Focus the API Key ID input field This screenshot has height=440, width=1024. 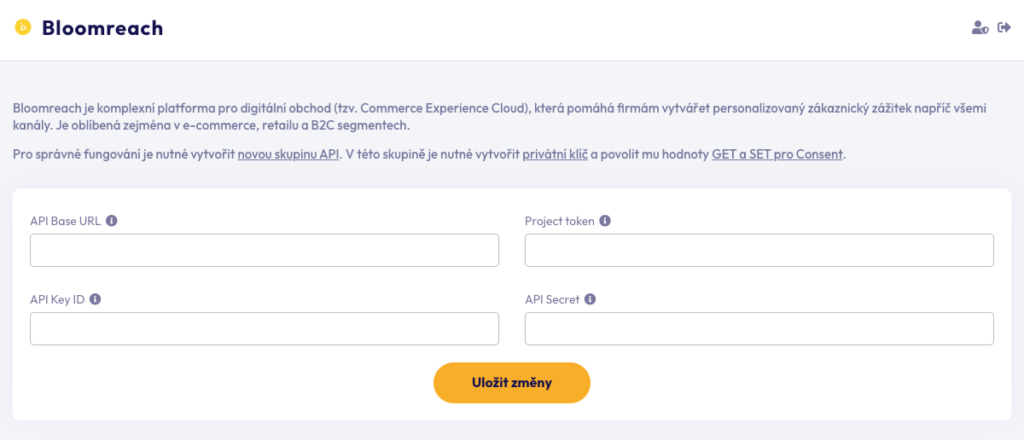(x=264, y=329)
